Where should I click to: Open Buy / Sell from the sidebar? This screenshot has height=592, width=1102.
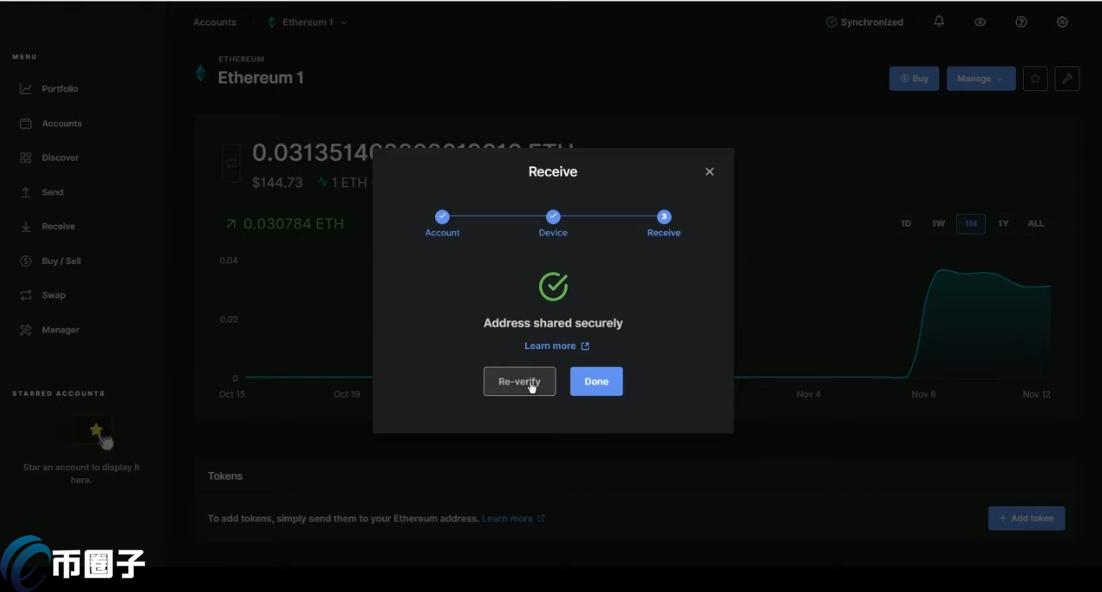click(x=50, y=261)
